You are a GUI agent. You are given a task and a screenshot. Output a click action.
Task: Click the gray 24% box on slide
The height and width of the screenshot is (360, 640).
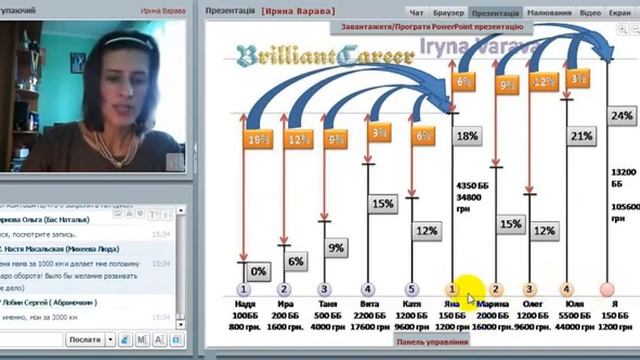pyautogui.click(x=622, y=116)
